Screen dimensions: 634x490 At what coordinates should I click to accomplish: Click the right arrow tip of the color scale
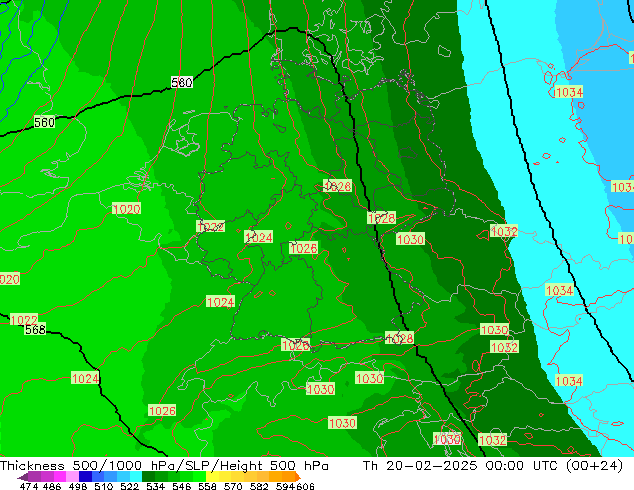click(x=300, y=478)
